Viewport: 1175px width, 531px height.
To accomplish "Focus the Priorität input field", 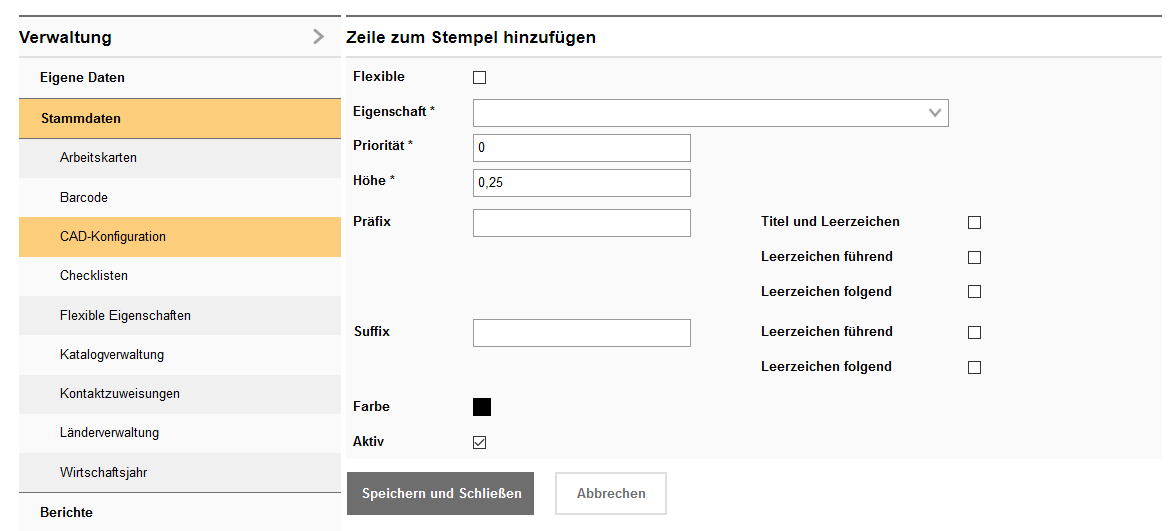I will (581, 148).
